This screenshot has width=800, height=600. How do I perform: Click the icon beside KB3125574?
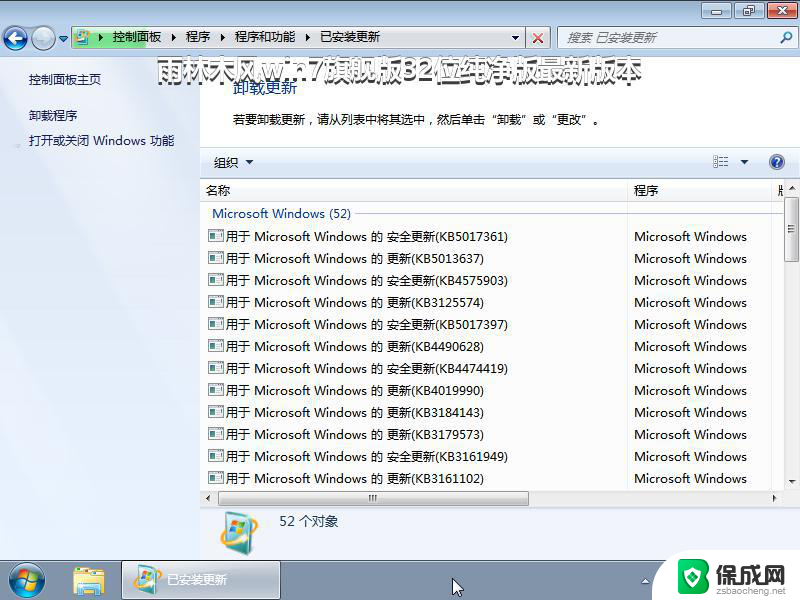point(216,302)
